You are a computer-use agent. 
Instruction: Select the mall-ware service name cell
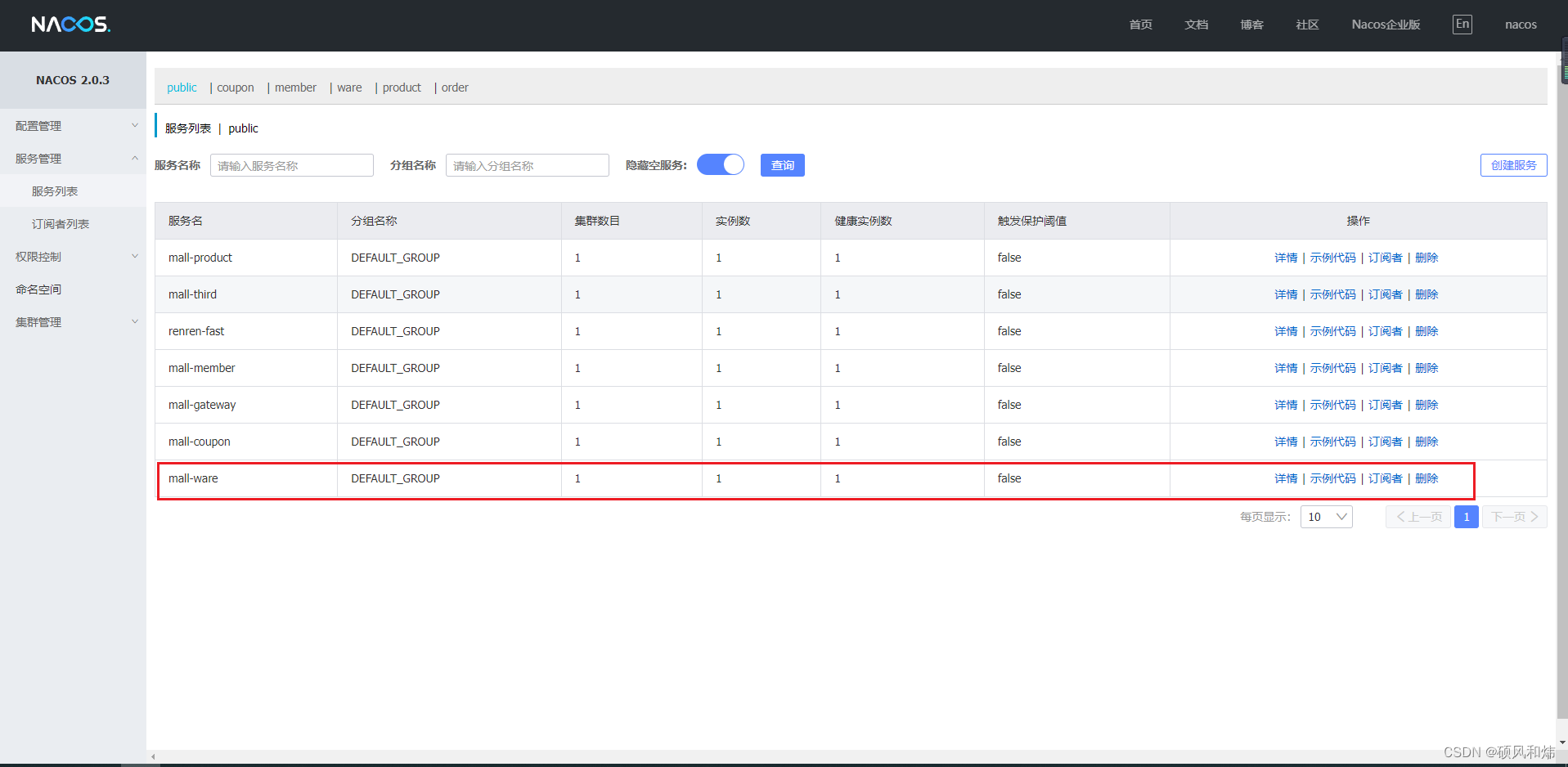246,478
